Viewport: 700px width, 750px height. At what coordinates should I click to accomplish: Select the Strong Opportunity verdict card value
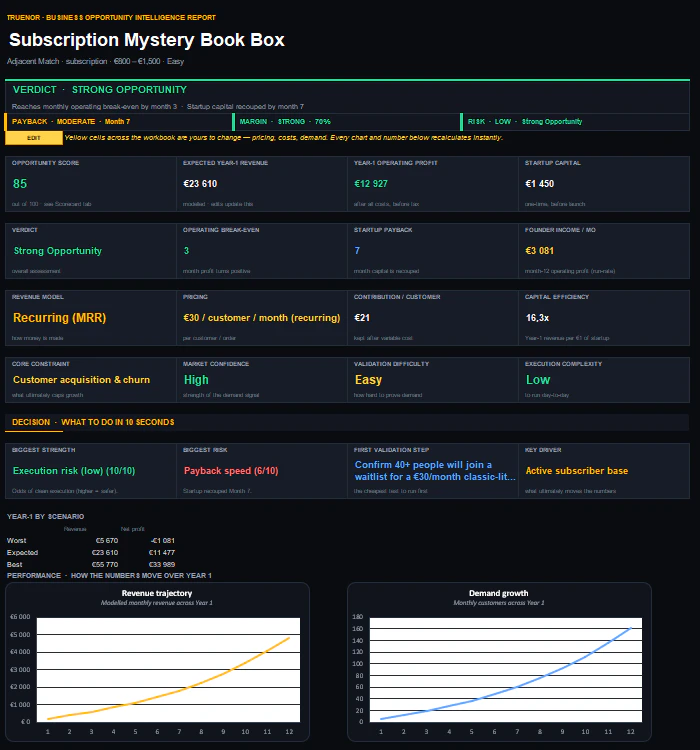pyautogui.click(x=57, y=251)
